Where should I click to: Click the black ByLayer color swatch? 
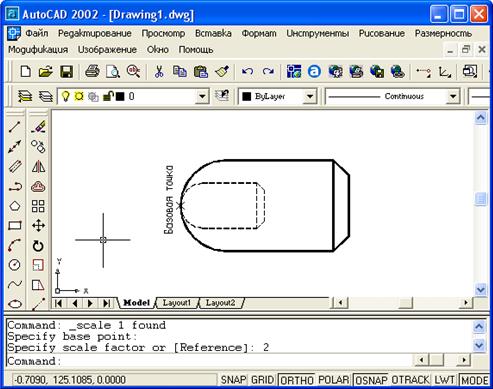coord(247,97)
